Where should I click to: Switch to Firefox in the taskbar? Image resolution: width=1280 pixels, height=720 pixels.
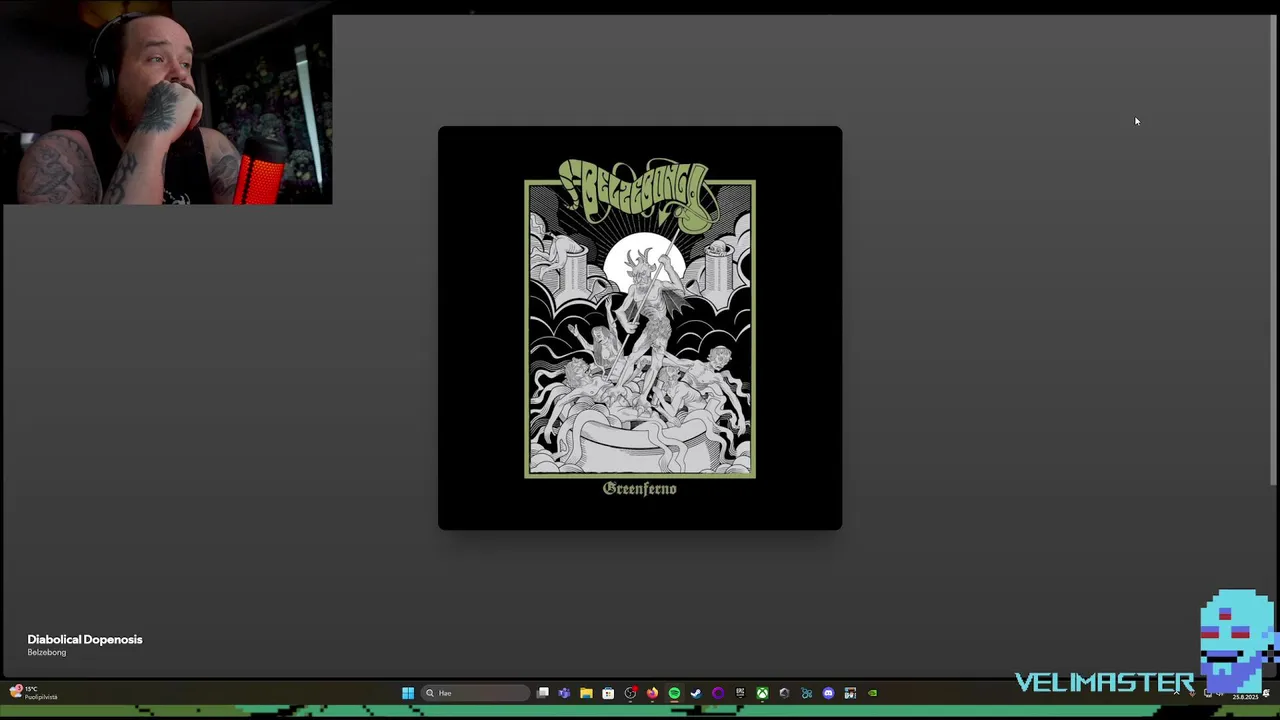(652, 693)
